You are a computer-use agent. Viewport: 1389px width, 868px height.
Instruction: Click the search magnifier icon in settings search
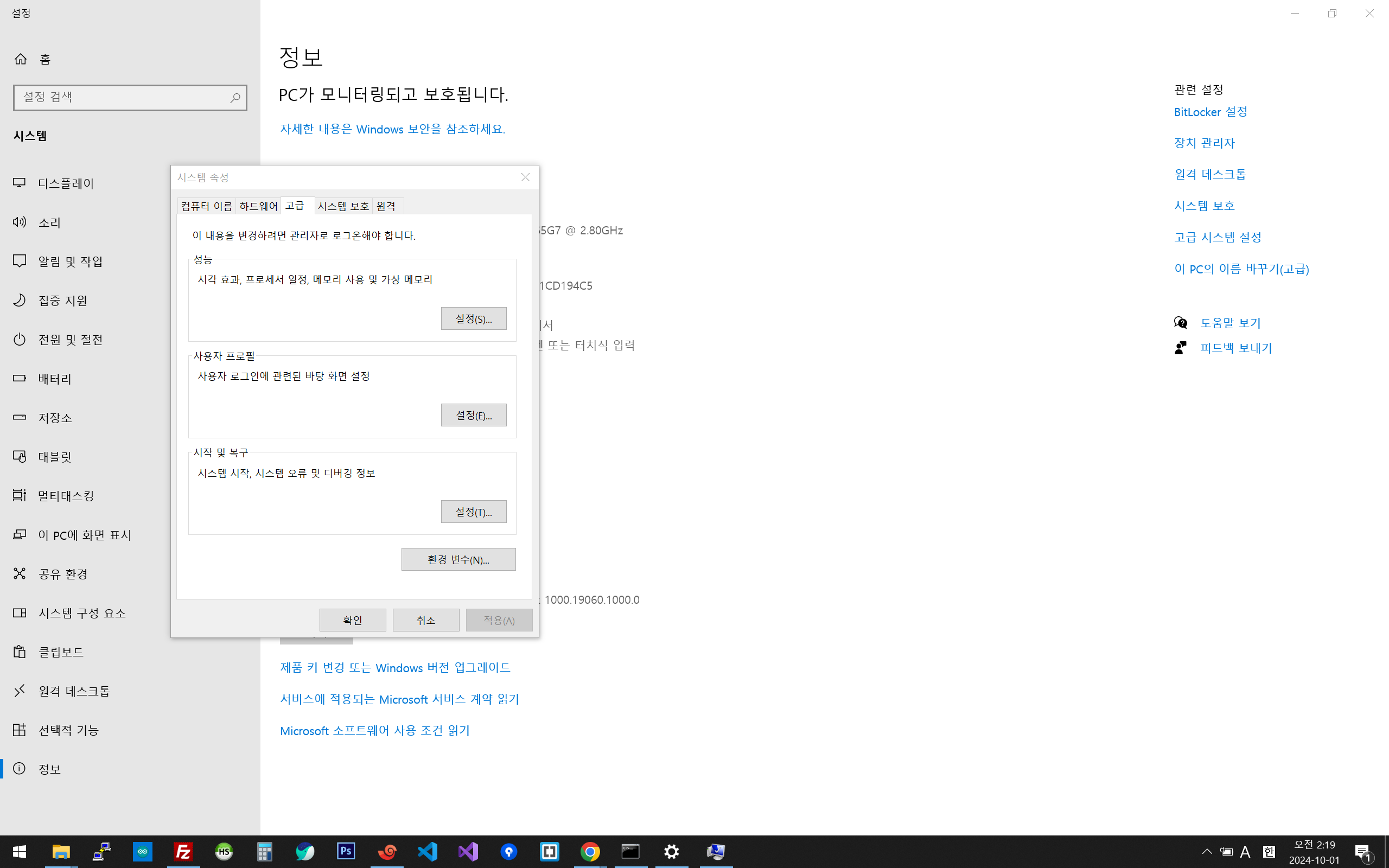(235, 98)
